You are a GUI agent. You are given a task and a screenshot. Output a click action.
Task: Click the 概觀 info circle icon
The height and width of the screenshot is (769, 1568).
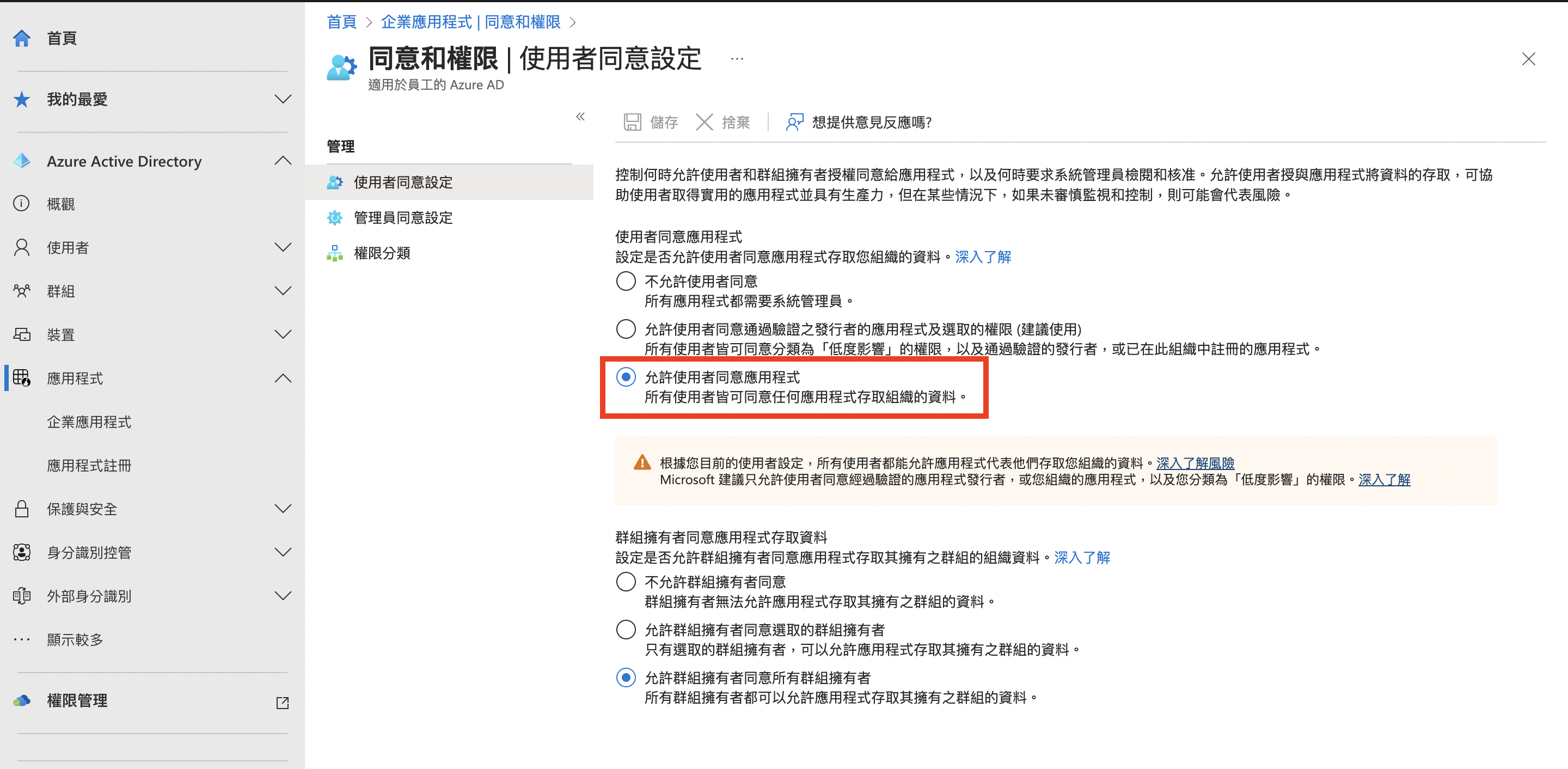tap(21, 203)
